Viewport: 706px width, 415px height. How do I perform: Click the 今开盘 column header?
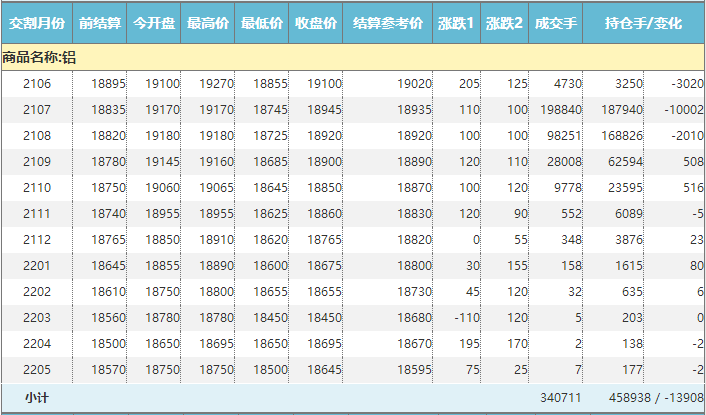point(154,22)
